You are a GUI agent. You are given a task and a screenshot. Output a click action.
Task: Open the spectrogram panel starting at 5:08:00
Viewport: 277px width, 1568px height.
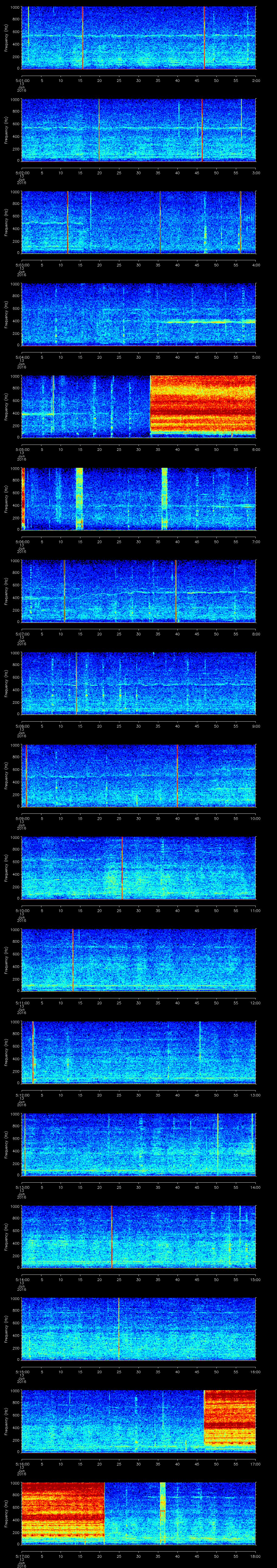point(138,683)
